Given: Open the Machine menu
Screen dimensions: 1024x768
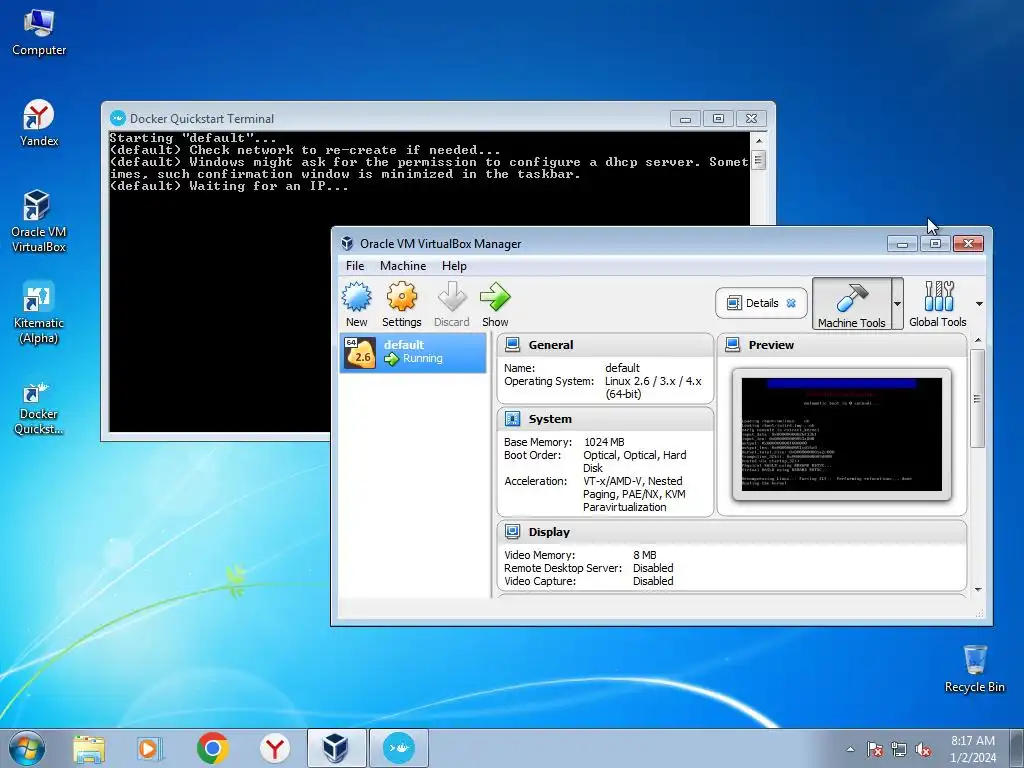Looking at the screenshot, I should 403,266.
